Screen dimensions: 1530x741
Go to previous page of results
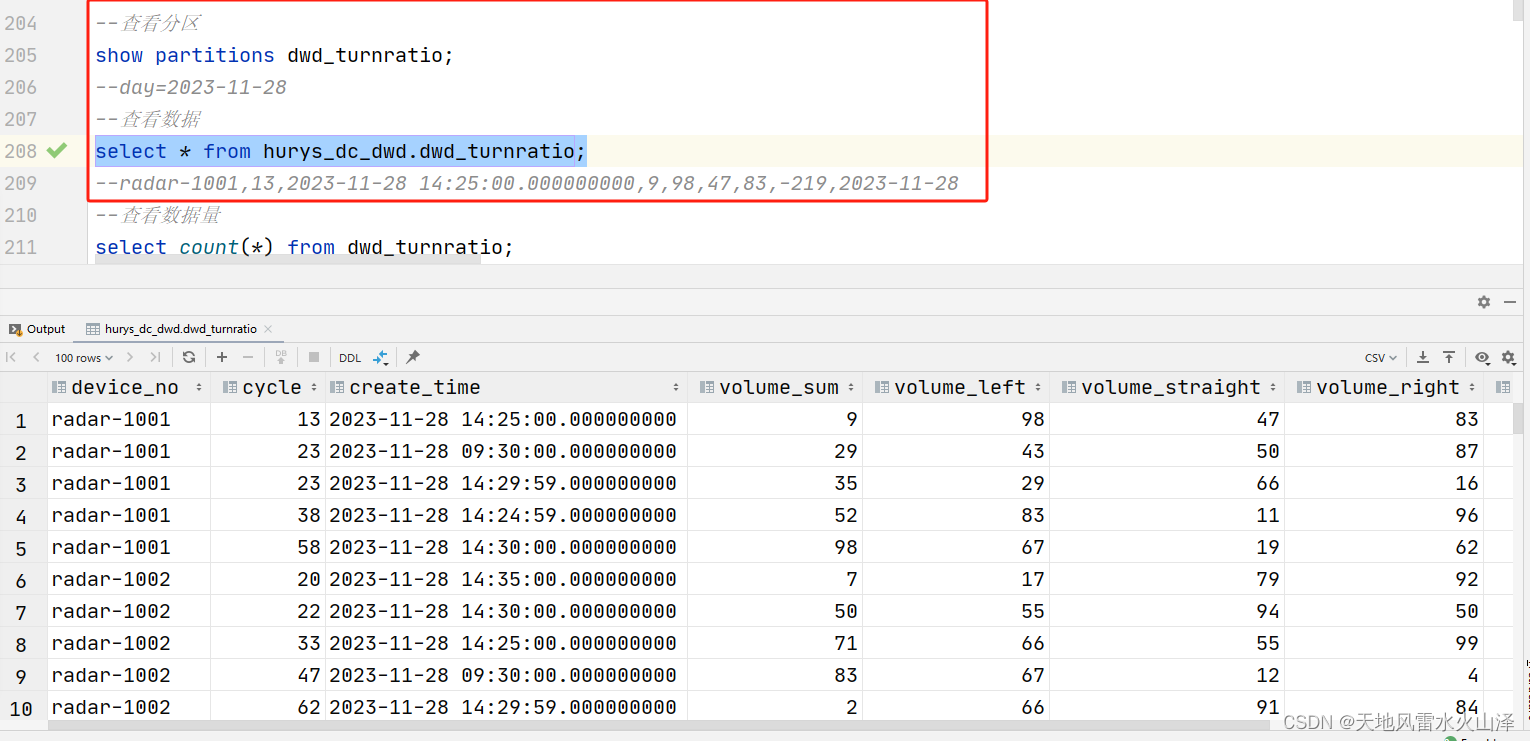coord(36,357)
